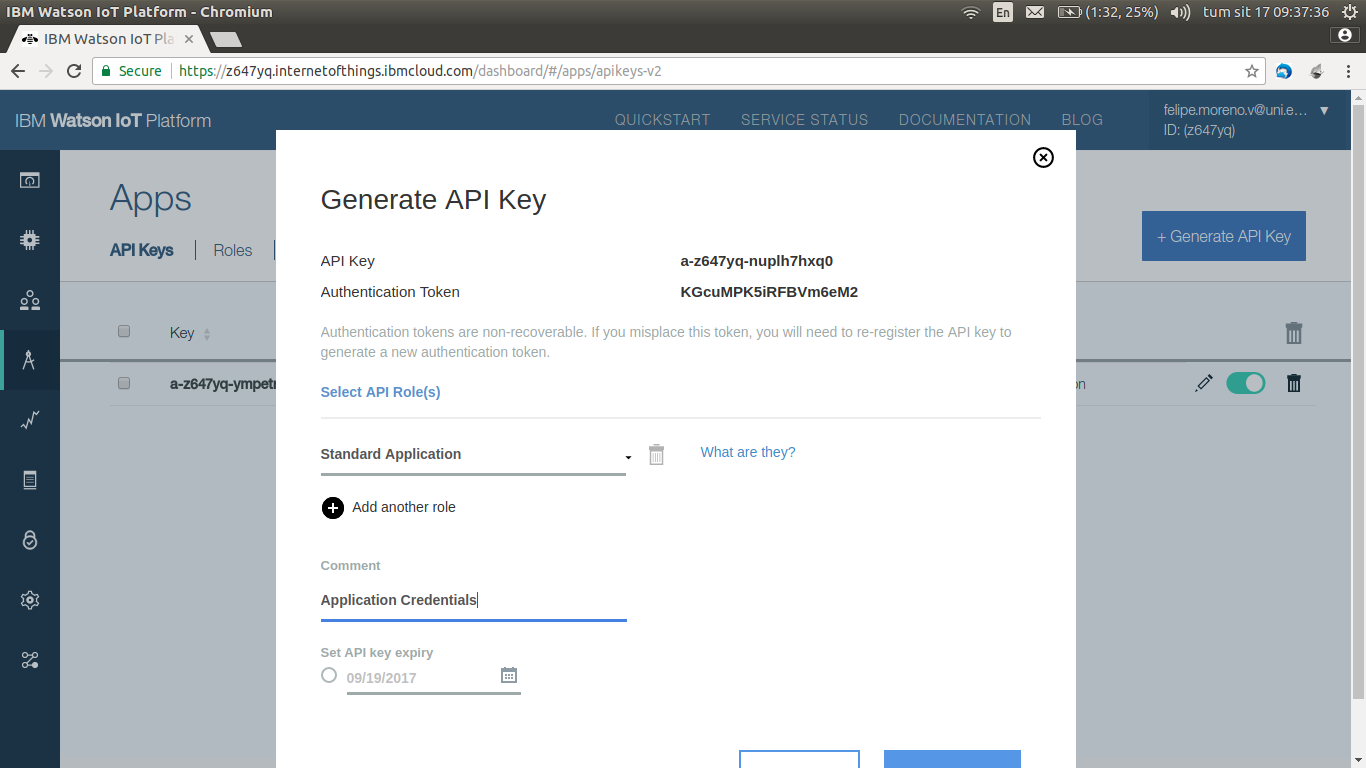Click the Generate API Key button

pos(1224,236)
